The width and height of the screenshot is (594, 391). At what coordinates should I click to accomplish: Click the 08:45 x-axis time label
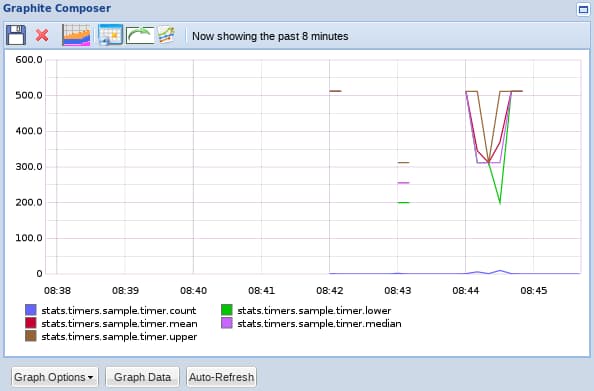pos(534,291)
